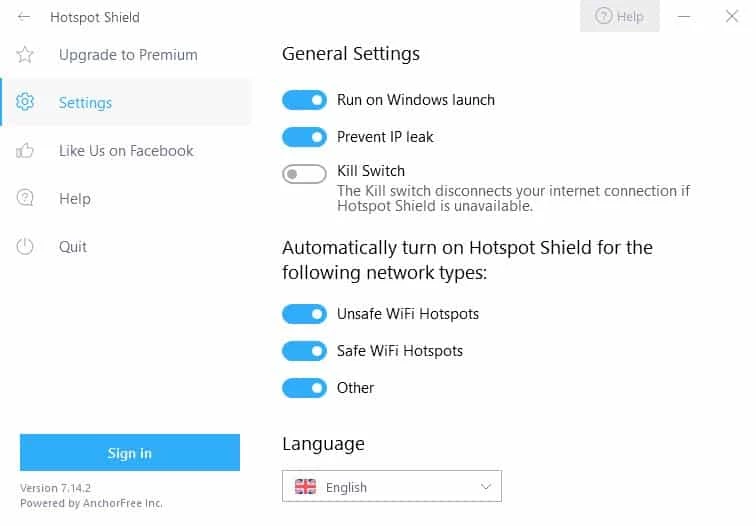The width and height of the screenshot is (756, 526).
Task: Click the Help button in title bar
Action: (620, 17)
